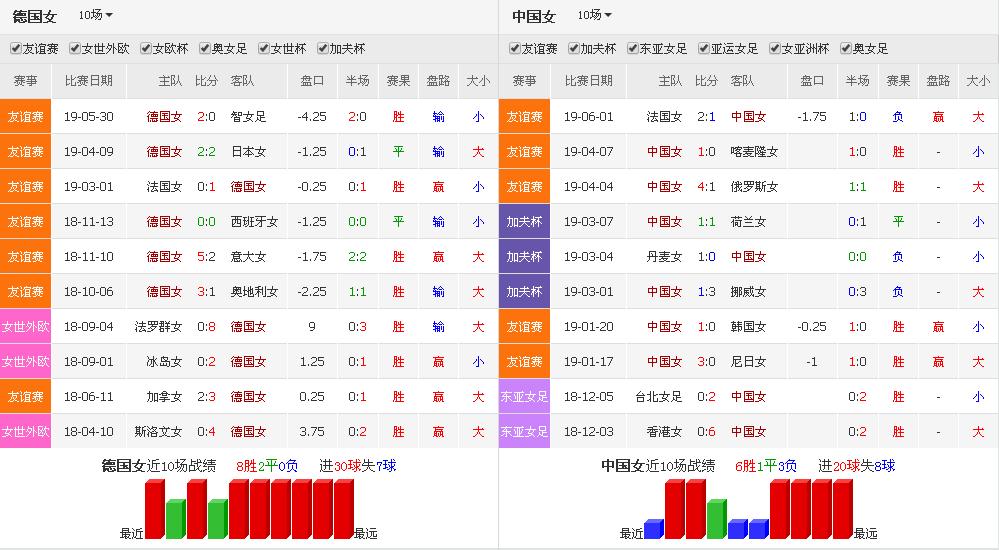
Task: Select the 喀麦隆女 team name
Action: point(754,152)
